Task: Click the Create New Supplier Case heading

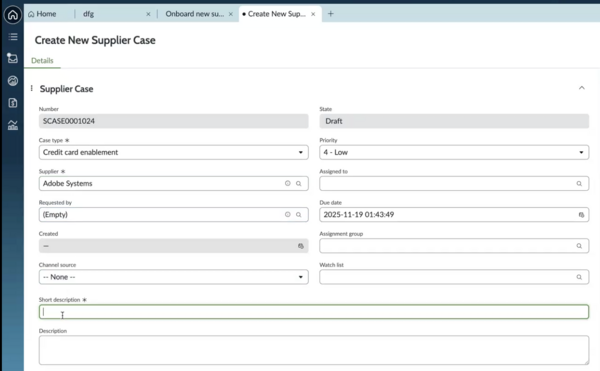Action: coord(95,40)
